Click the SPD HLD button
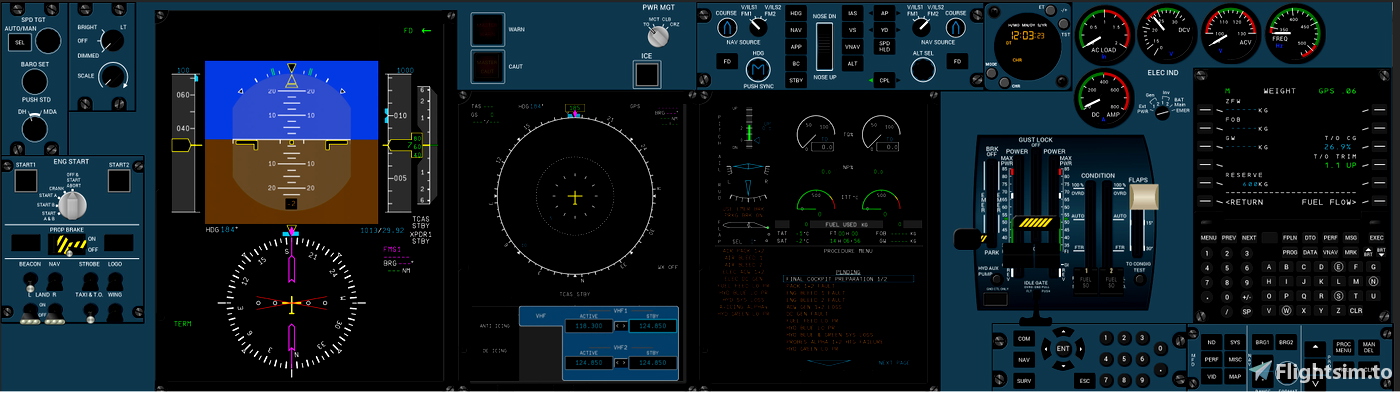1400x394 pixels. 885,47
